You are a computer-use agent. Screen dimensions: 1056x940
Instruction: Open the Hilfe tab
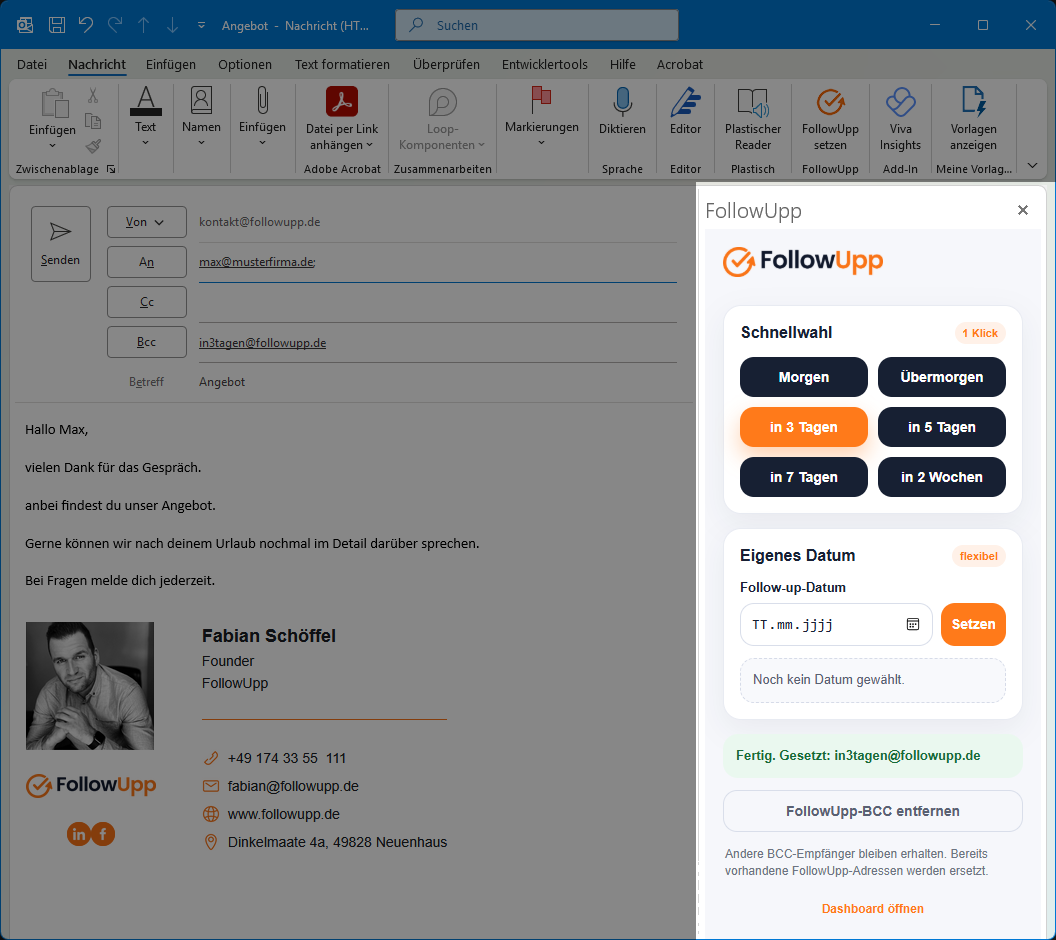click(x=623, y=65)
